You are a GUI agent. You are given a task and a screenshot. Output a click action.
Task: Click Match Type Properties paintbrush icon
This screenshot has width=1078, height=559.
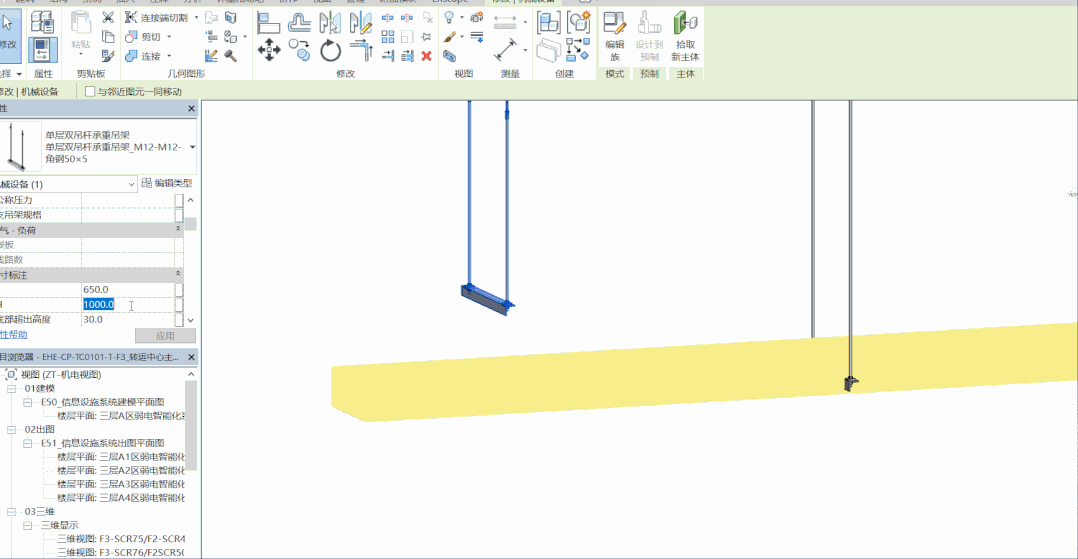click(x=108, y=56)
